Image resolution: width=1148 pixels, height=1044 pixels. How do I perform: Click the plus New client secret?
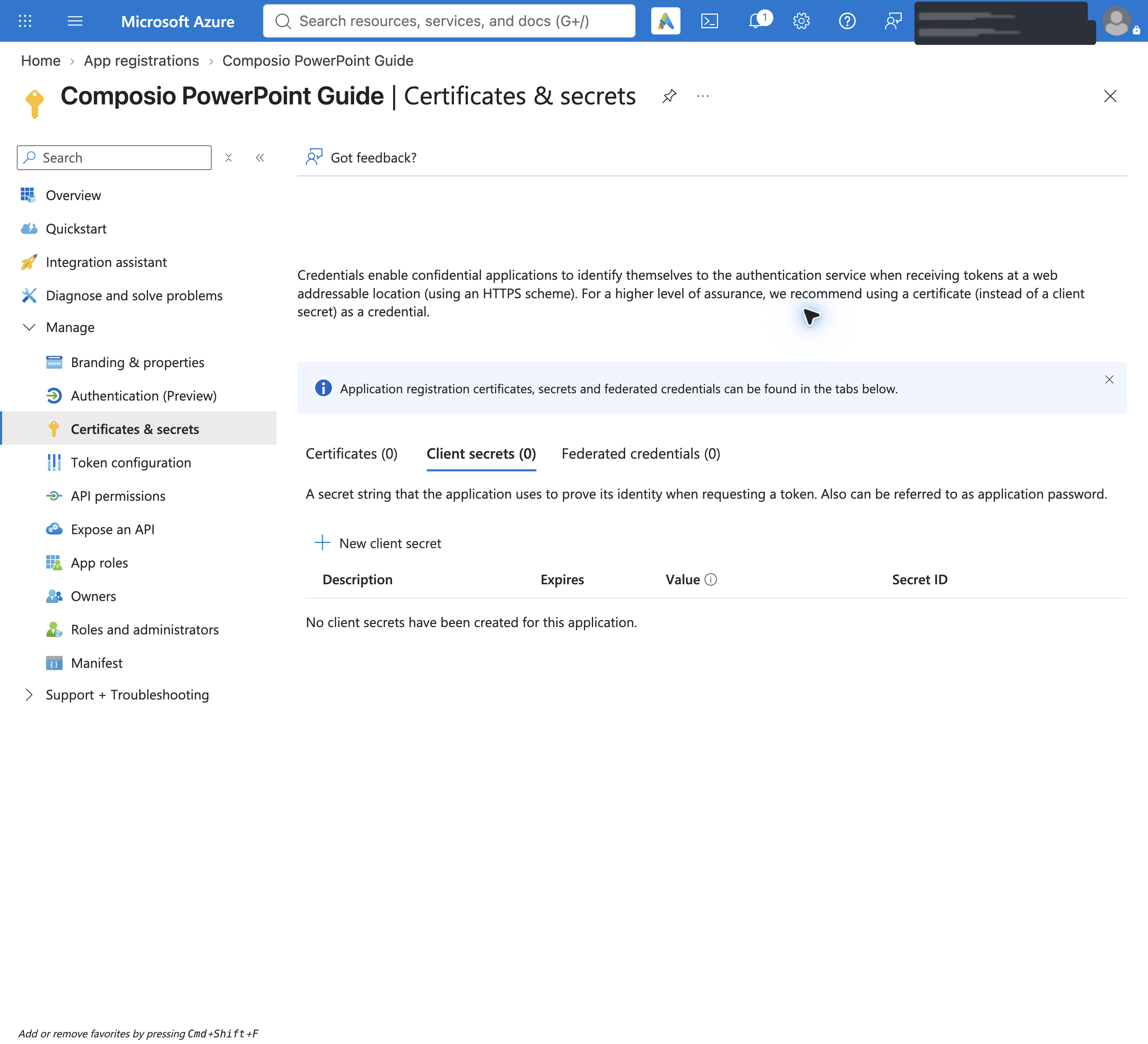click(377, 543)
